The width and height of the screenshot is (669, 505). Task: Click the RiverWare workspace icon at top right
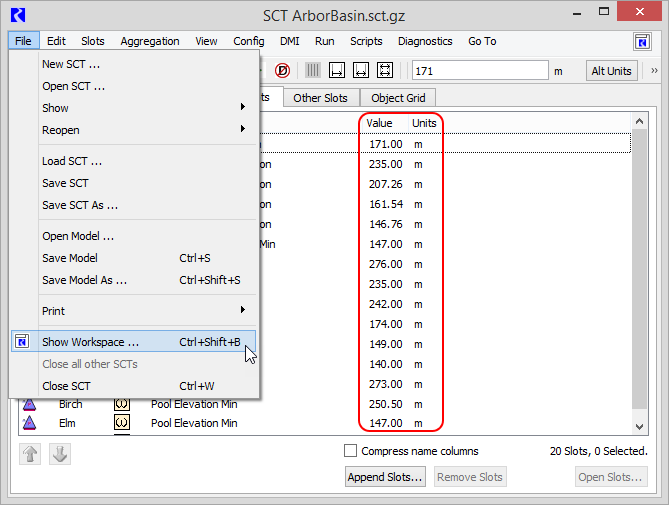(x=643, y=42)
